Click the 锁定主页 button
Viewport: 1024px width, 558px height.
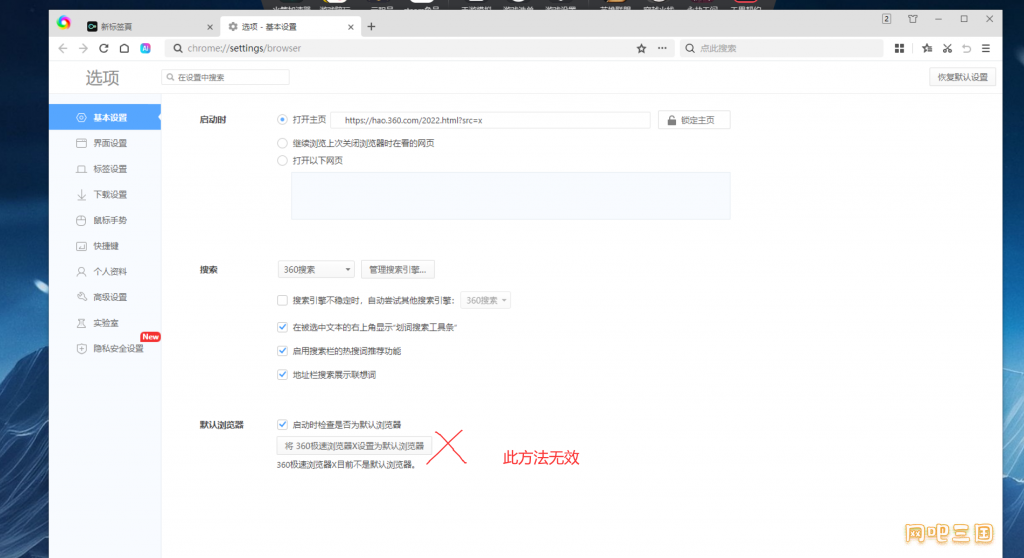pos(694,120)
